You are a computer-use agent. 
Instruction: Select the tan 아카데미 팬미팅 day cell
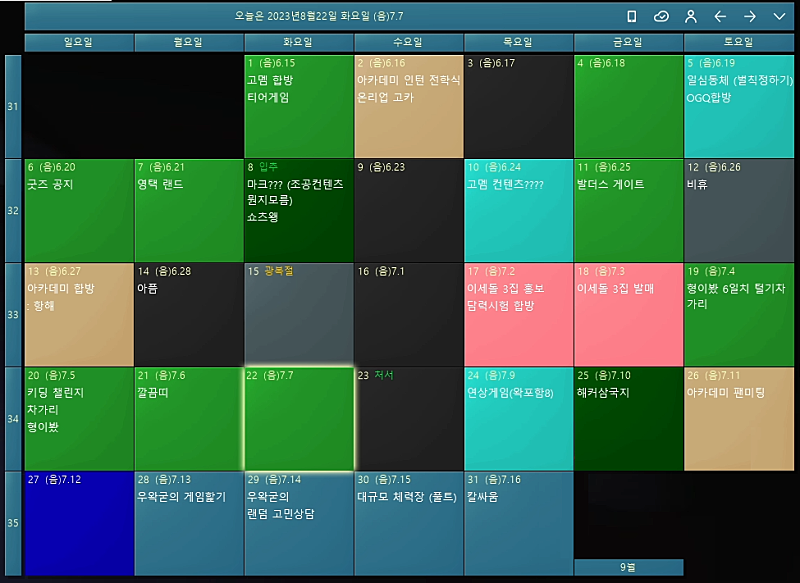point(739,420)
